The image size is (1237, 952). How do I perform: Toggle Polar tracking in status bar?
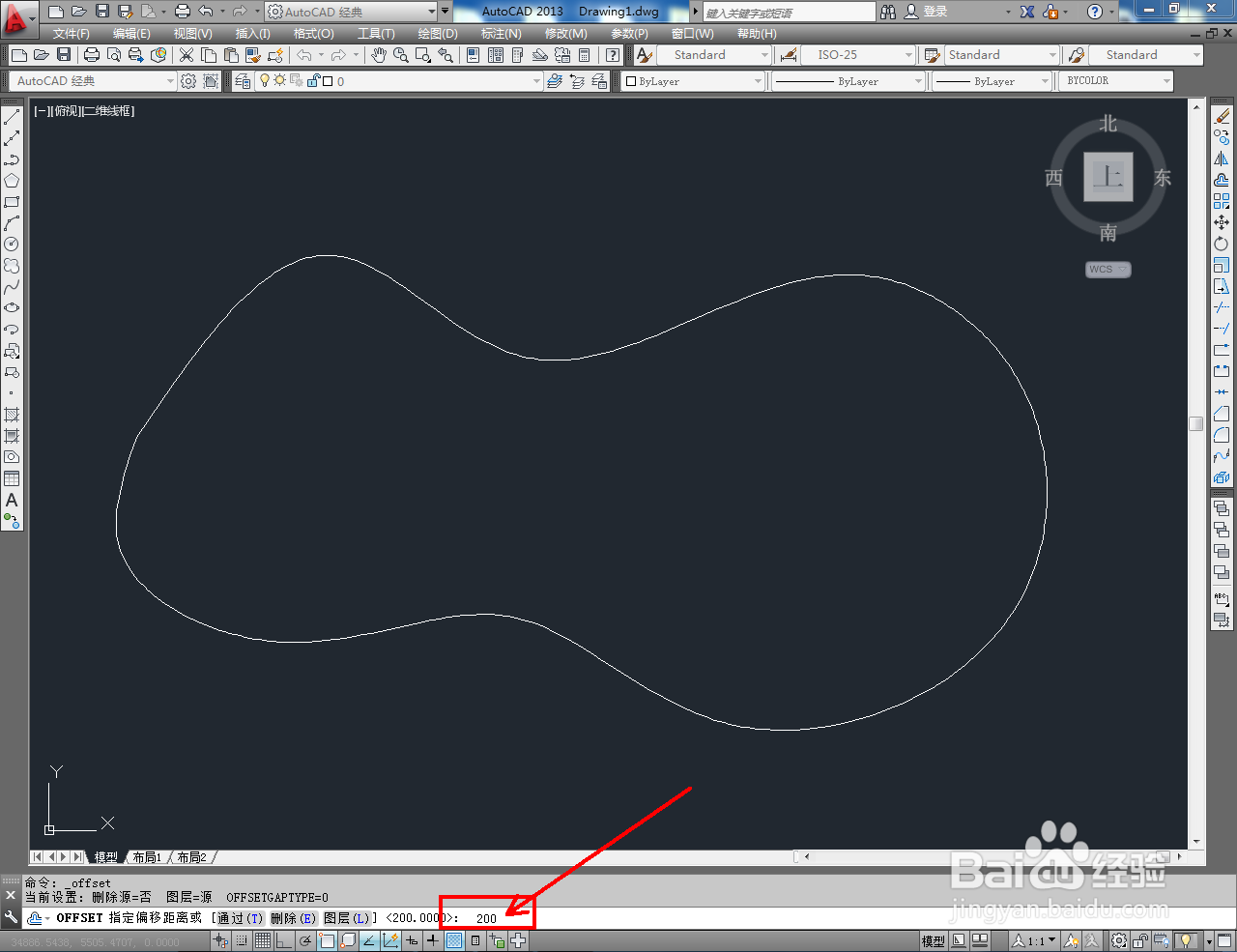[x=305, y=940]
